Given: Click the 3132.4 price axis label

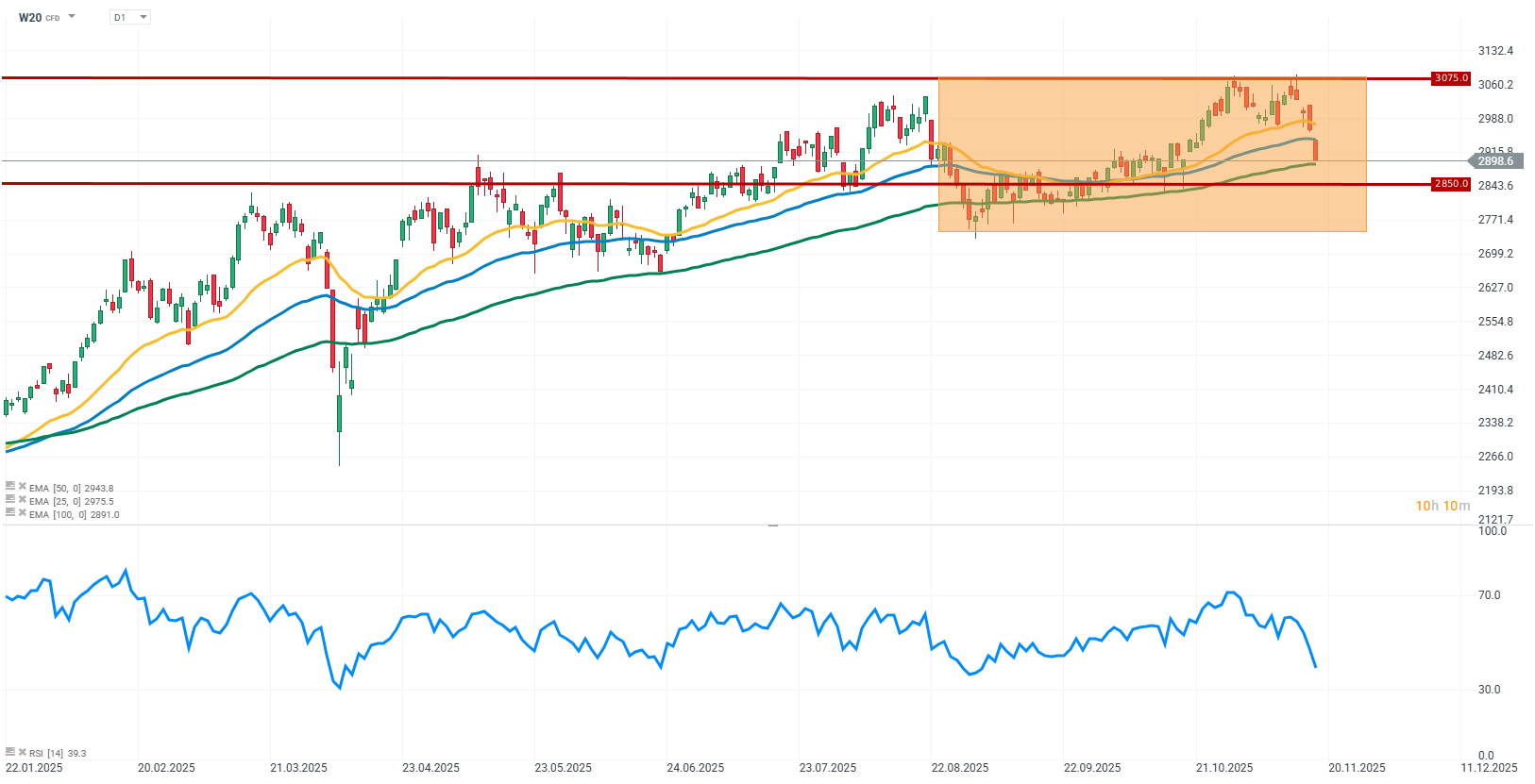Looking at the screenshot, I should [1495, 51].
